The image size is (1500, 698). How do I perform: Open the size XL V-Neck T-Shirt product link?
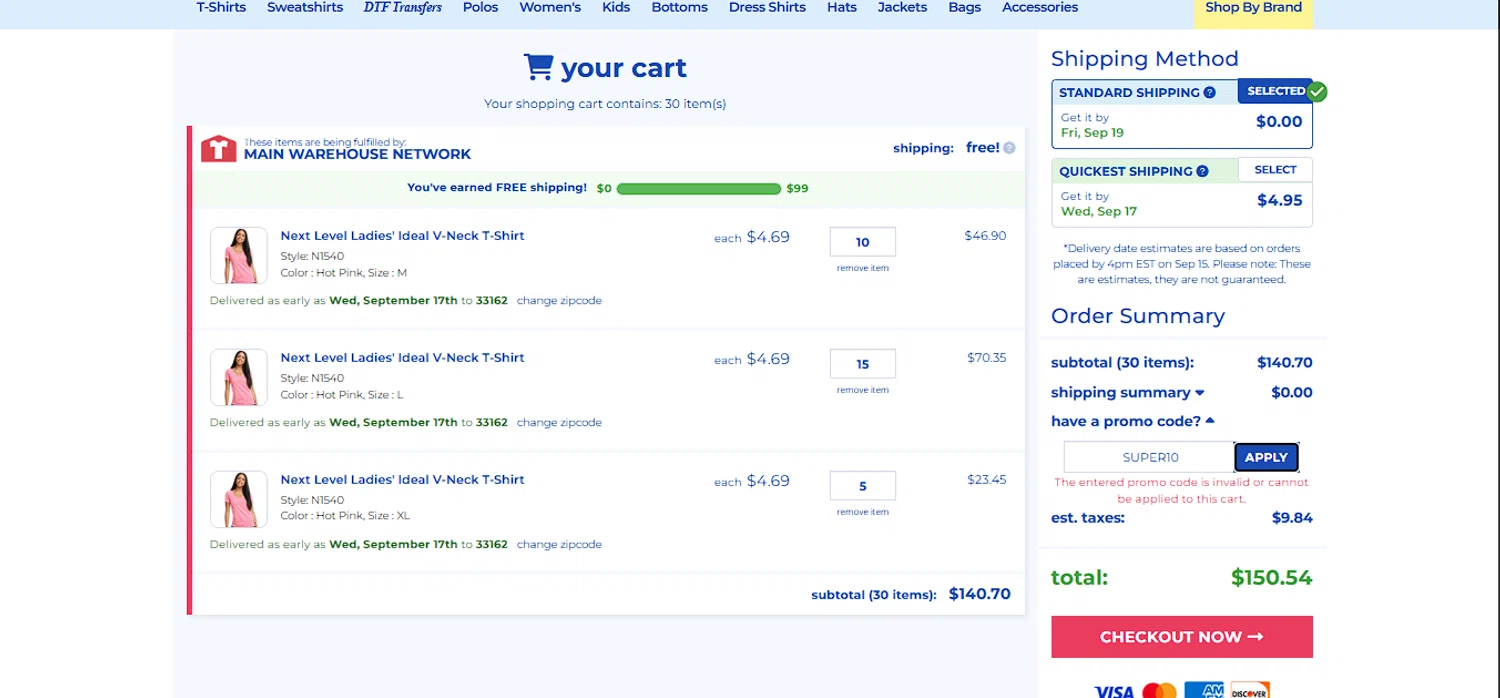402,480
